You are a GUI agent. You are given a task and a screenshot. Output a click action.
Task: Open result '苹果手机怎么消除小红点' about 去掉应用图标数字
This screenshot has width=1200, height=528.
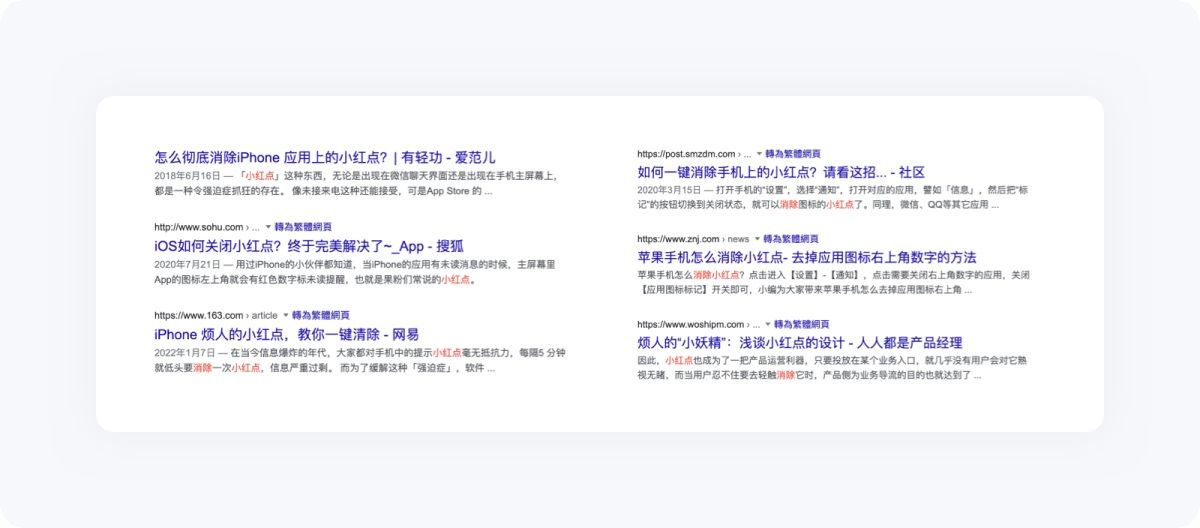807,257
